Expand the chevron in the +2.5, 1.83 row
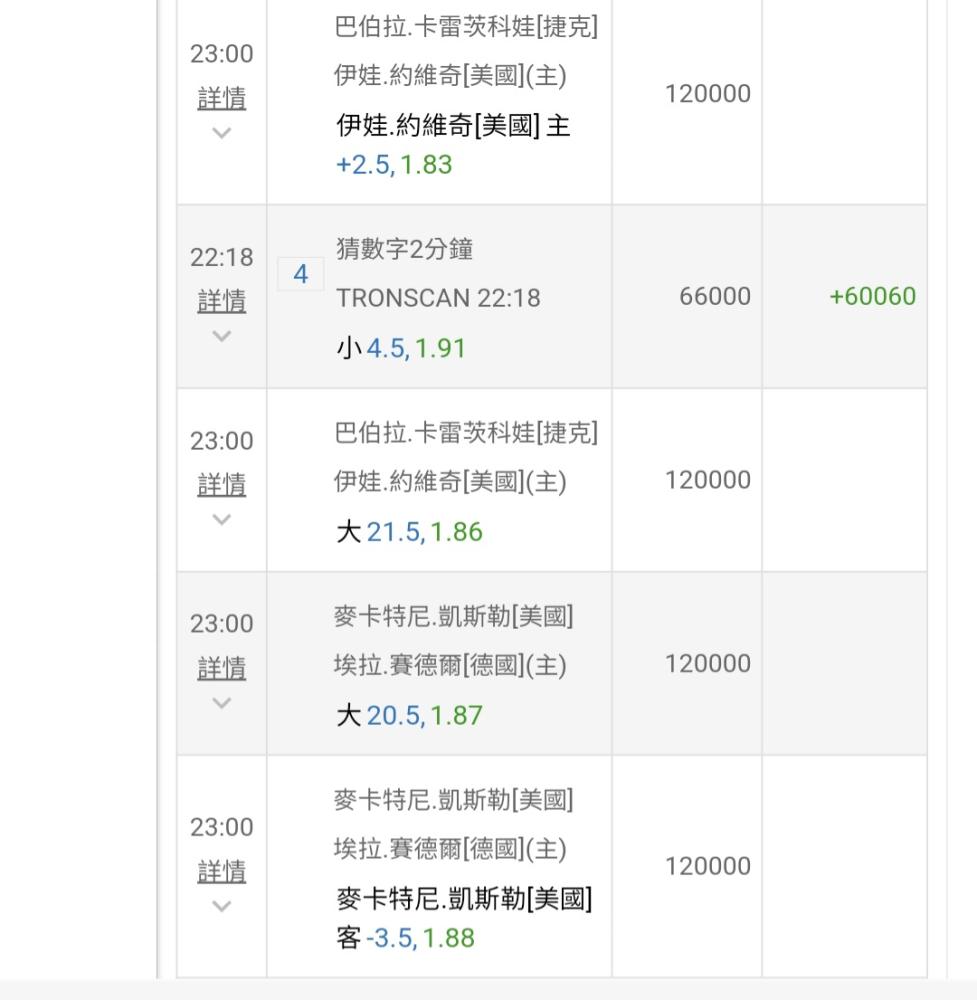Viewport: 977px width, 1000px height. [x=222, y=133]
